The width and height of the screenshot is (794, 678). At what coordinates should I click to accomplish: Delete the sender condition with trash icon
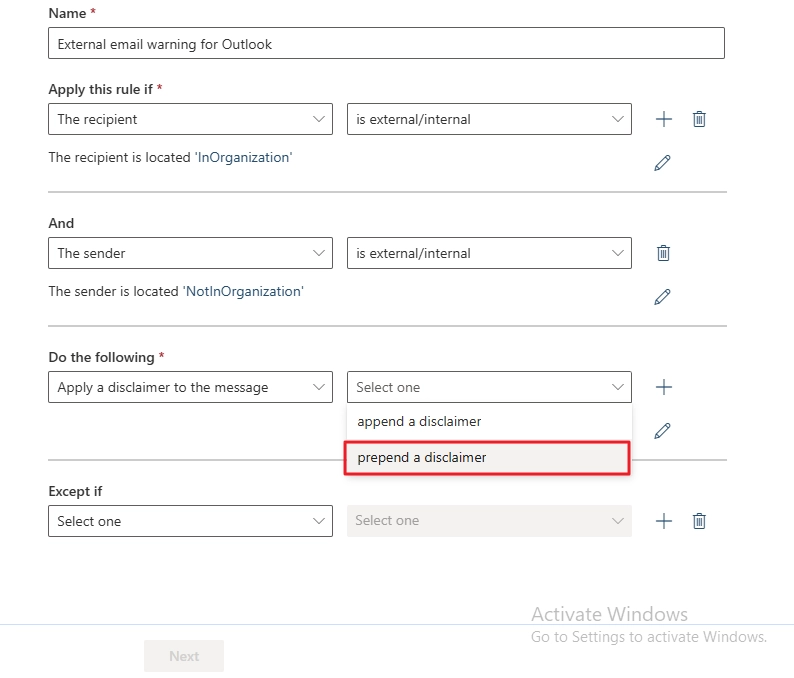[x=663, y=253]
